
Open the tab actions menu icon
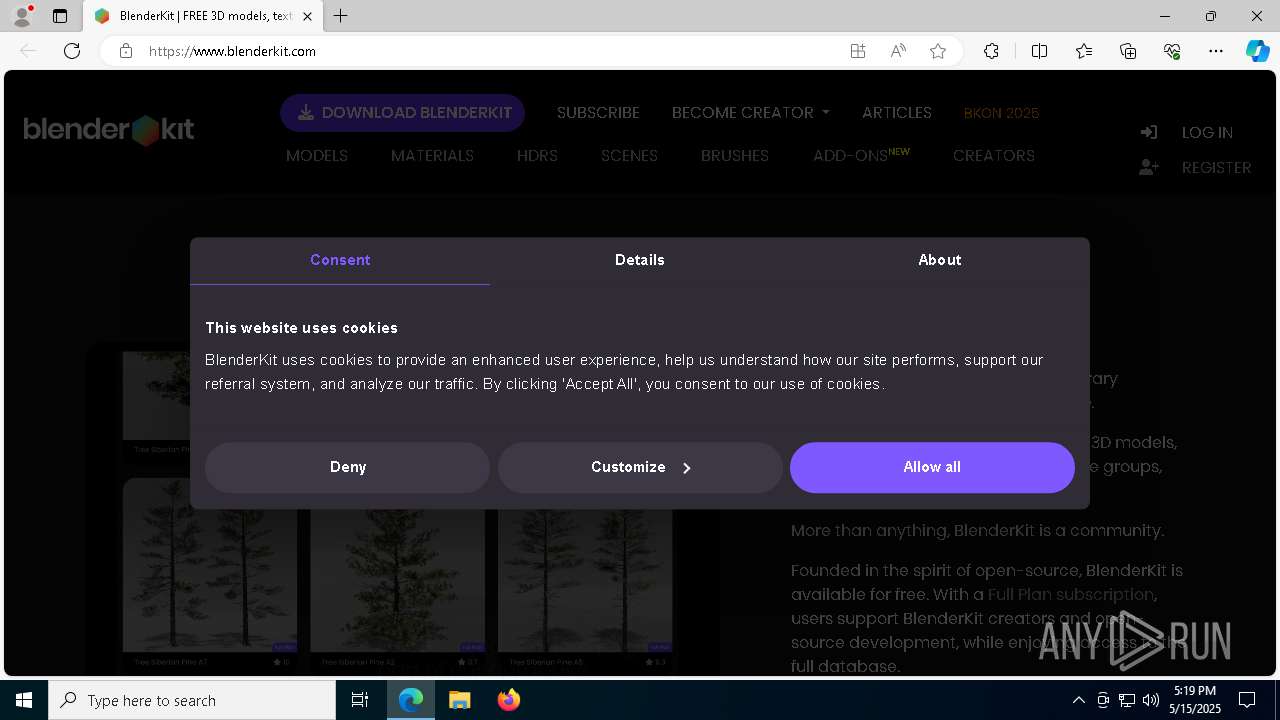point(60,16)
